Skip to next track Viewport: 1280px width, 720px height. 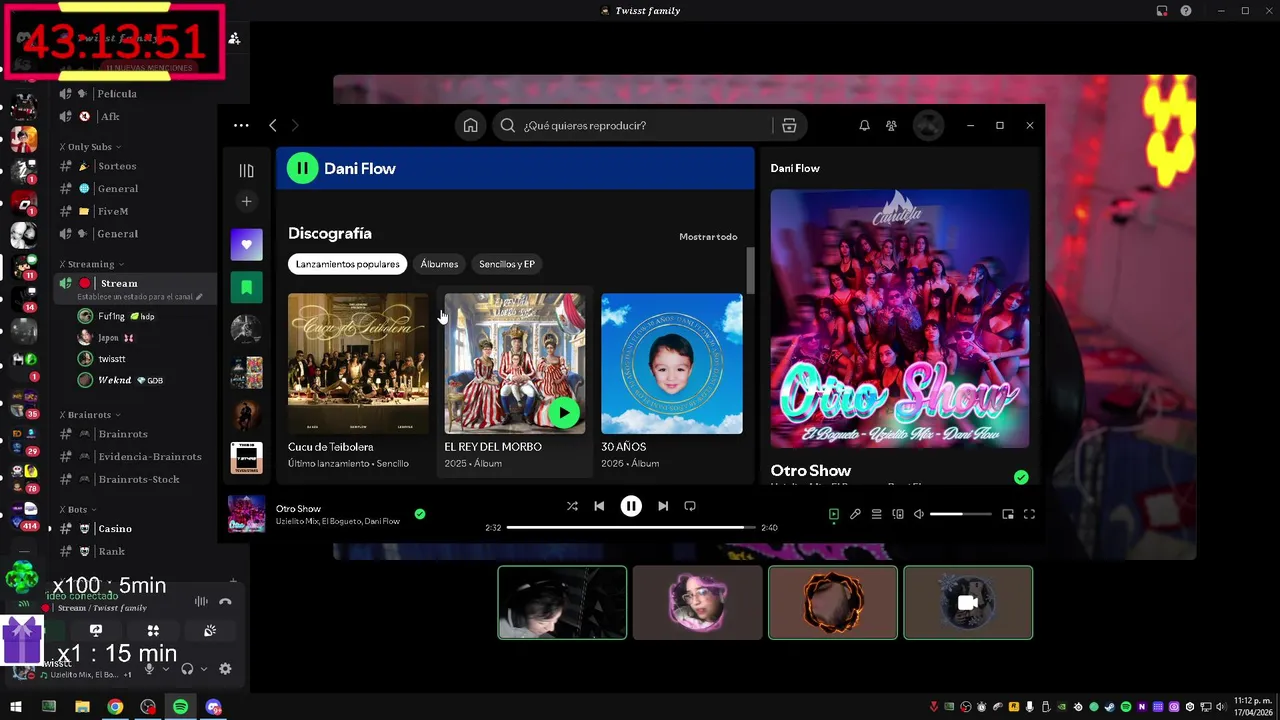663,506
